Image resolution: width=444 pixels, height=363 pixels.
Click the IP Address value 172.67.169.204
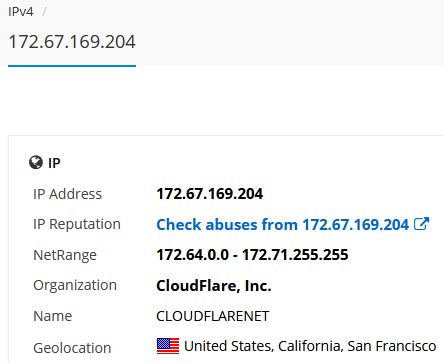coord(210,194)
